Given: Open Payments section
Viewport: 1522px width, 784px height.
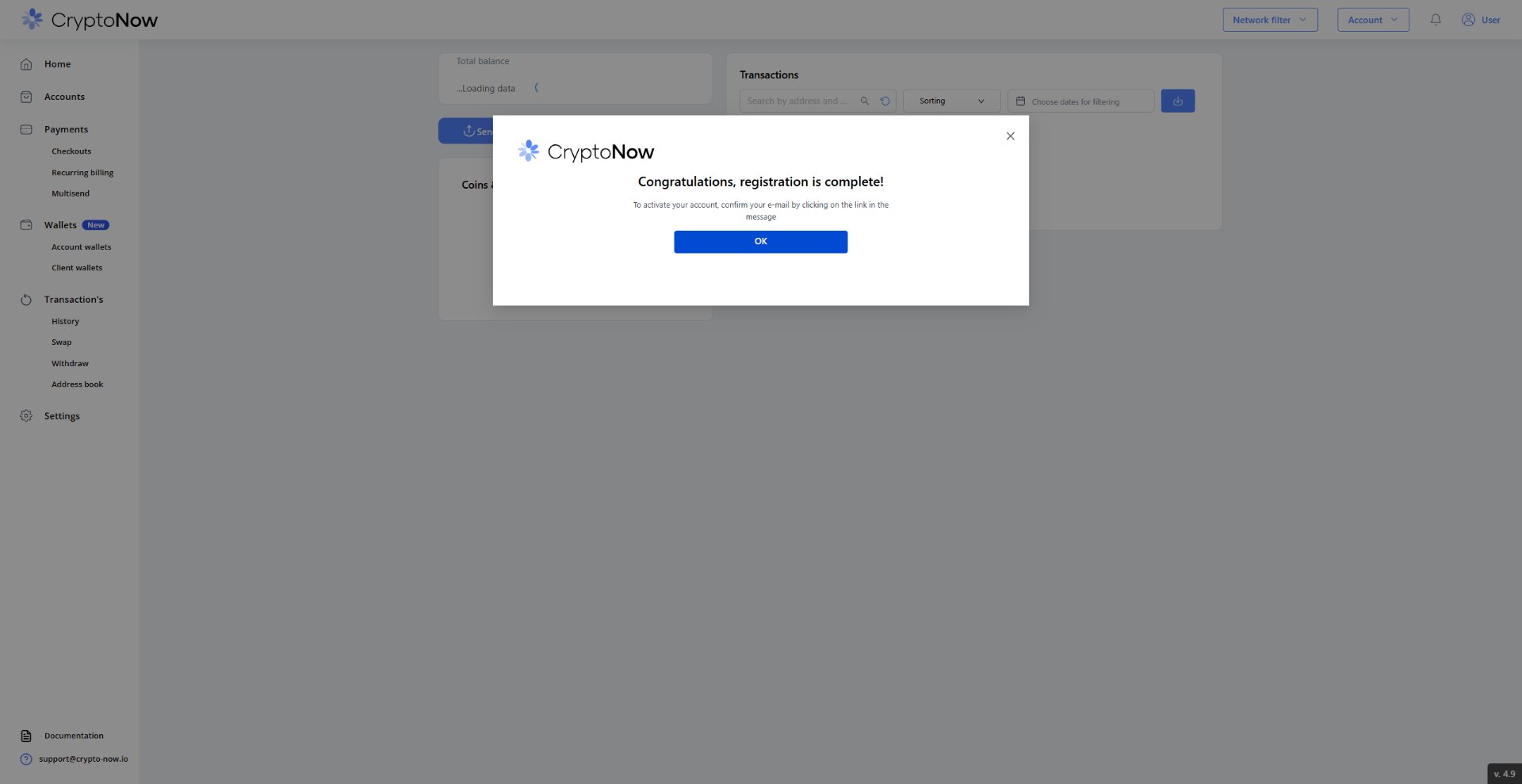Looking at the screenshot, I should coord(66,129).
